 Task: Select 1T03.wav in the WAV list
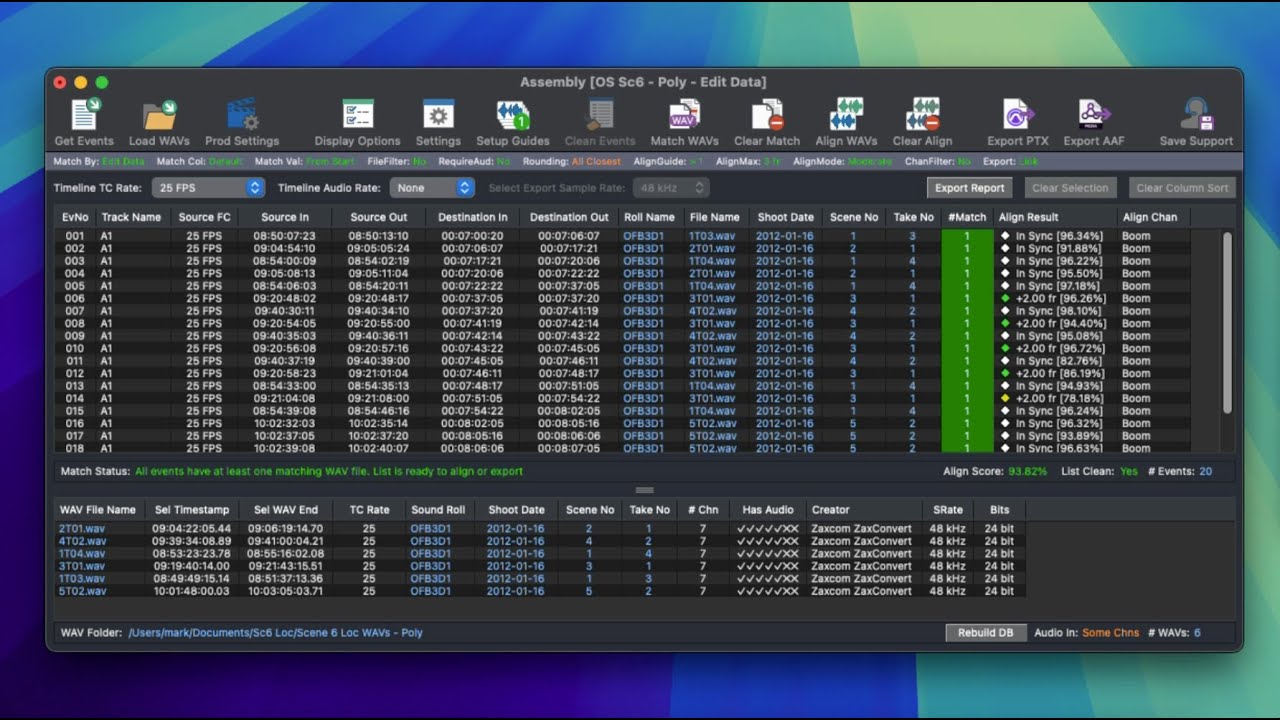(82, 578)
